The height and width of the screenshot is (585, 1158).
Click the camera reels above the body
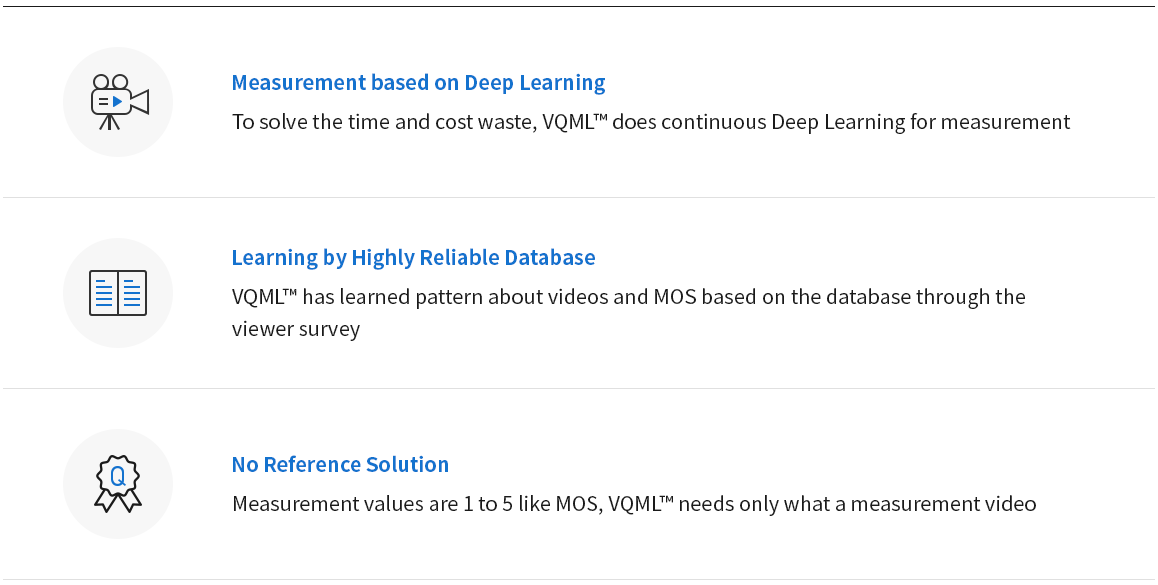click(111, 82)
